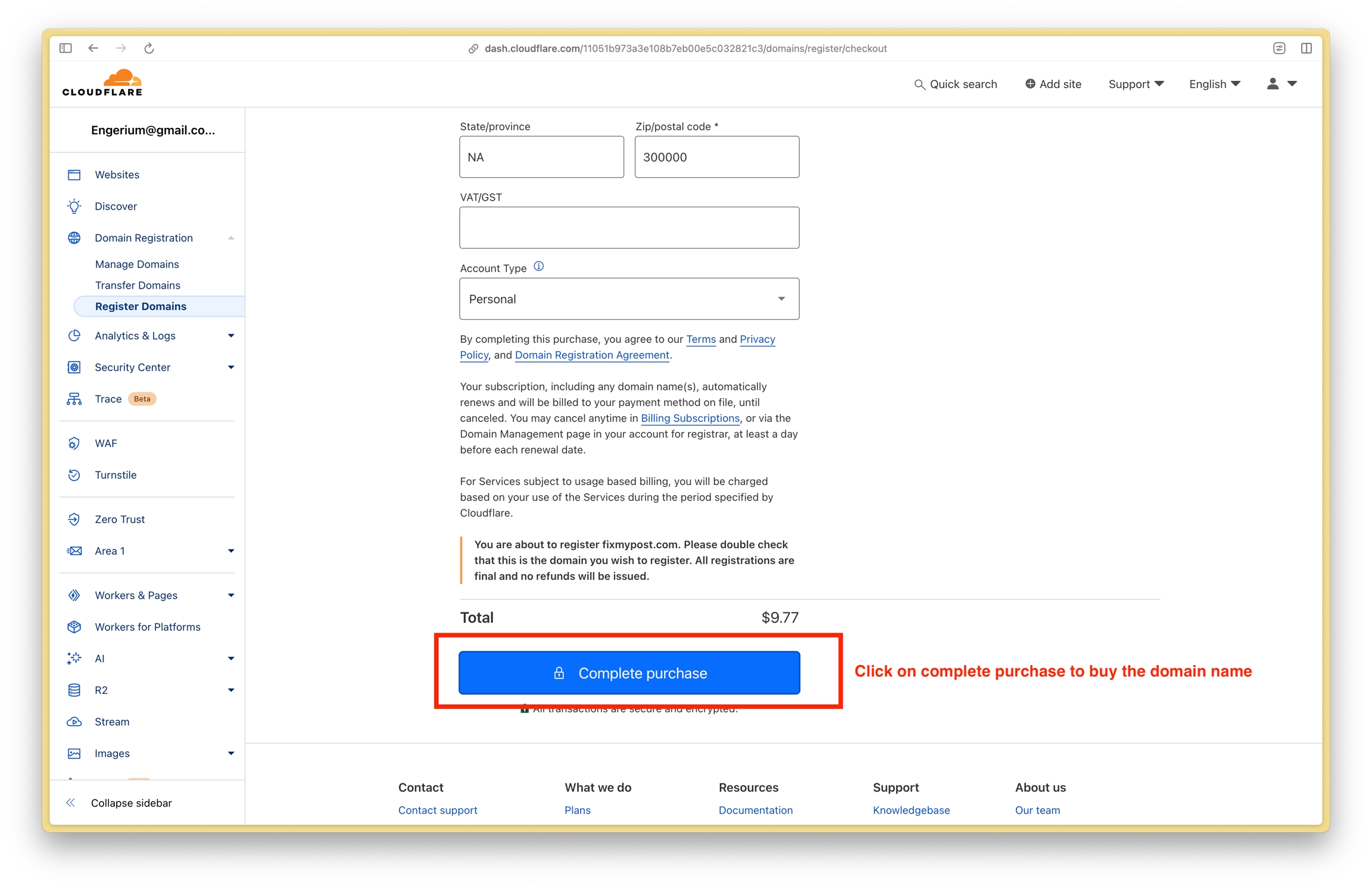
Task: Click the Trace sidebar icon
Action: [x=74, y=399]
